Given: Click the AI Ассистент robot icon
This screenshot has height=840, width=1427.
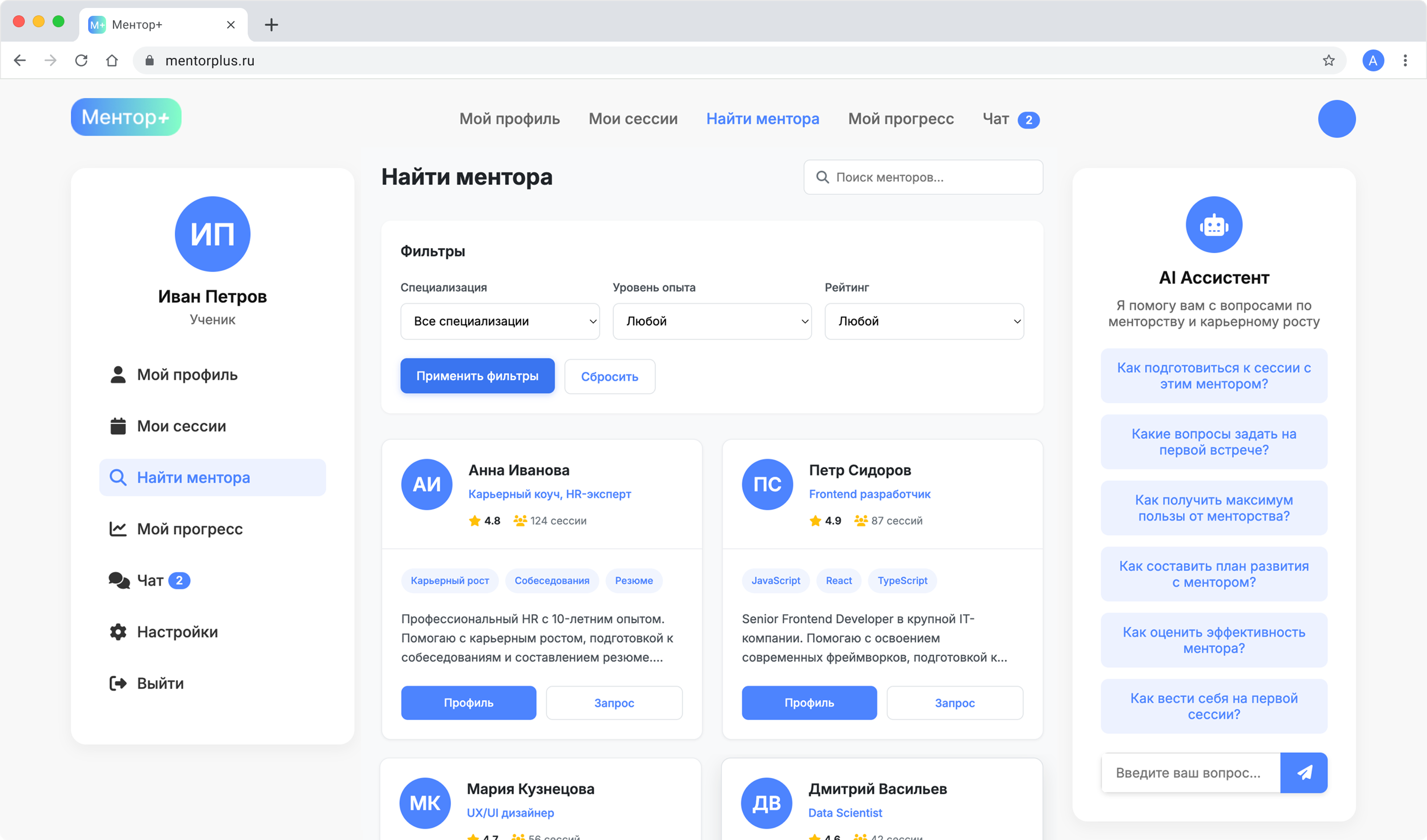Looking at the screenshot, I should [1213, 225].
